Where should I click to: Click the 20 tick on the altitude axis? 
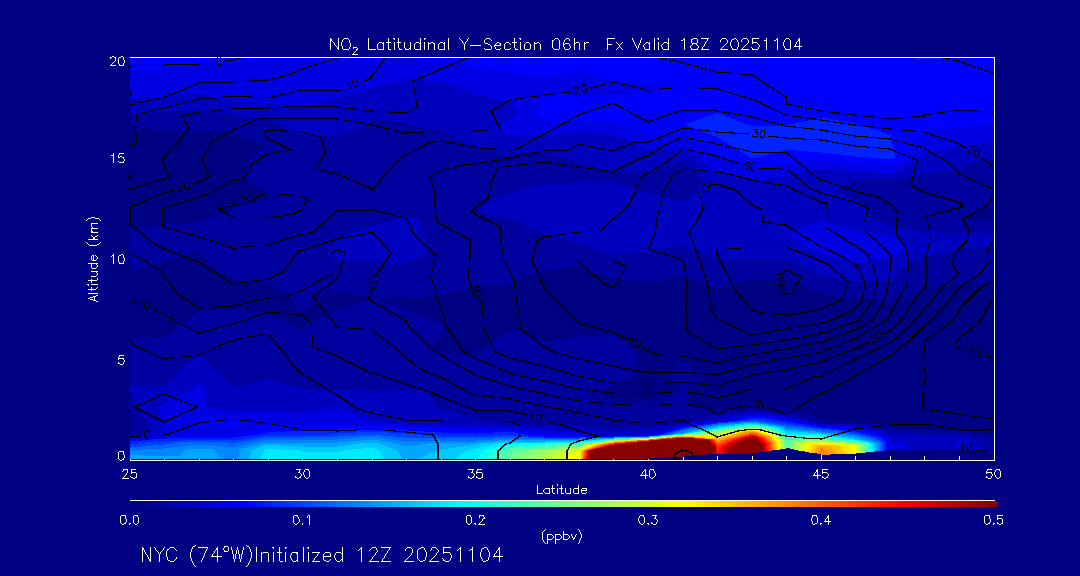(x=114, y=60)
